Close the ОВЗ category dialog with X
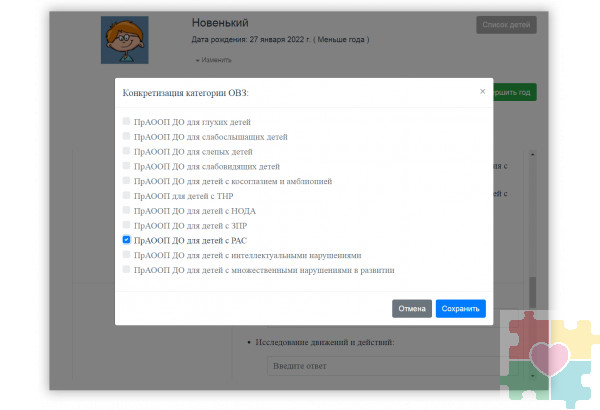The width and height of the screenshot is (600, 410). 482,91
